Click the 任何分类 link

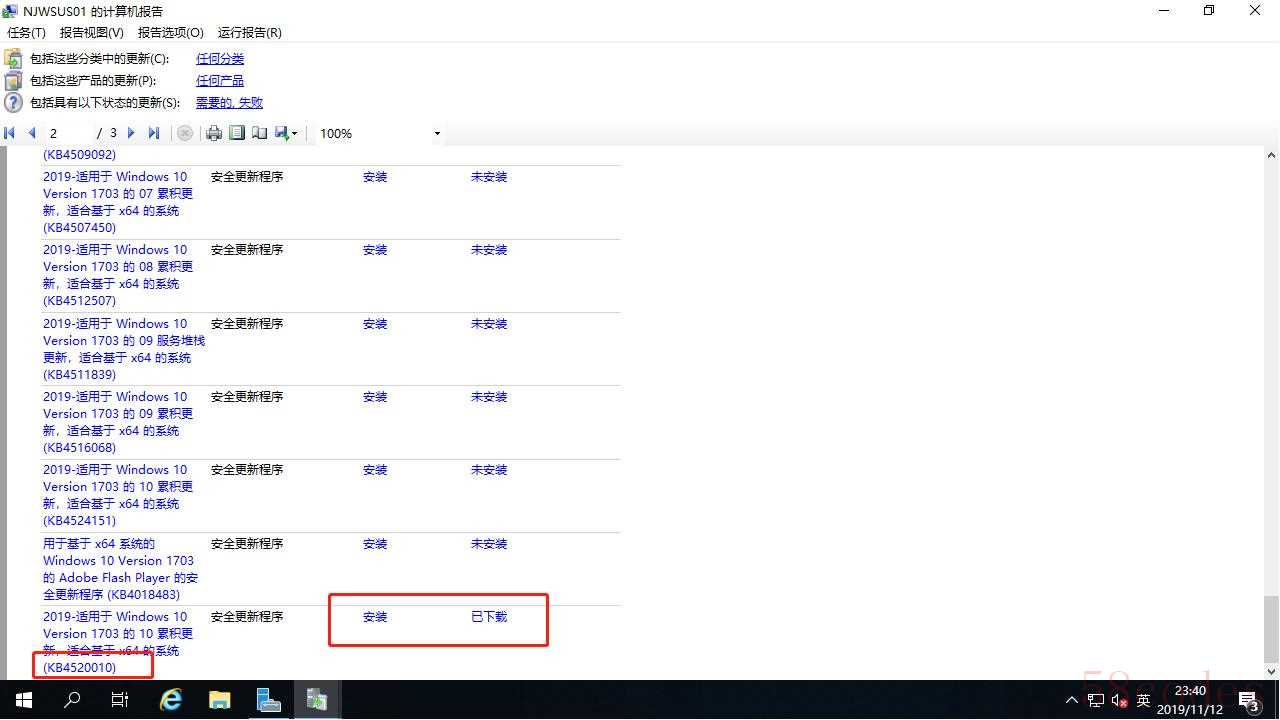220,59
